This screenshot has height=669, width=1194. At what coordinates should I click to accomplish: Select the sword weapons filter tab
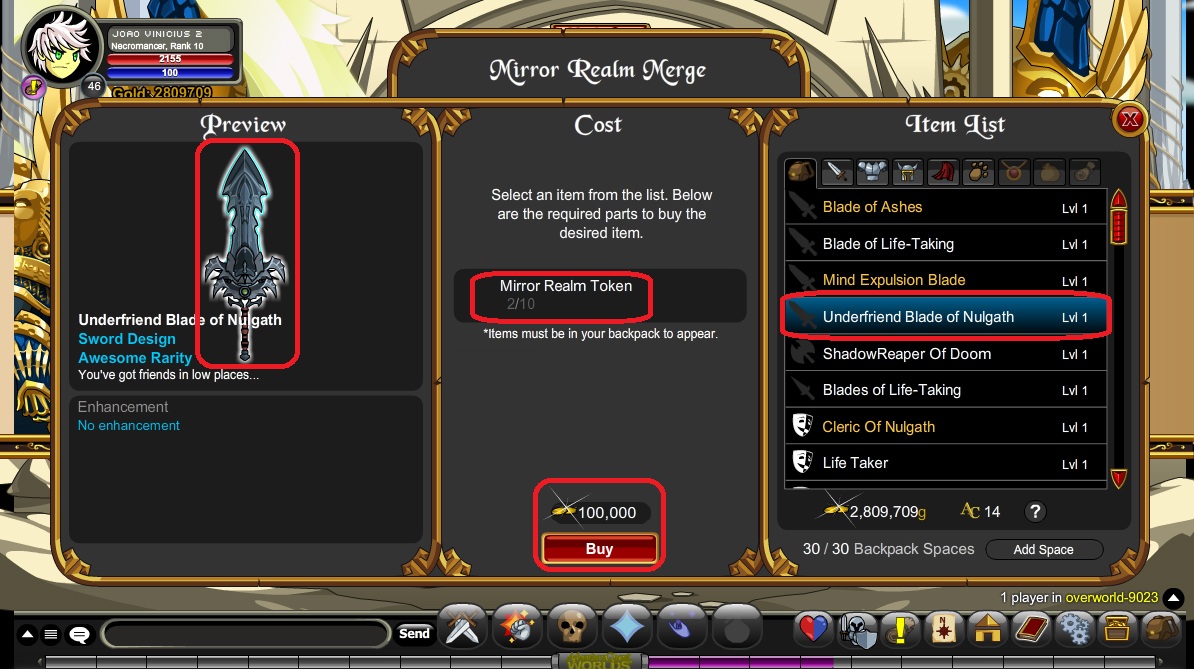[x=837, y=173]
